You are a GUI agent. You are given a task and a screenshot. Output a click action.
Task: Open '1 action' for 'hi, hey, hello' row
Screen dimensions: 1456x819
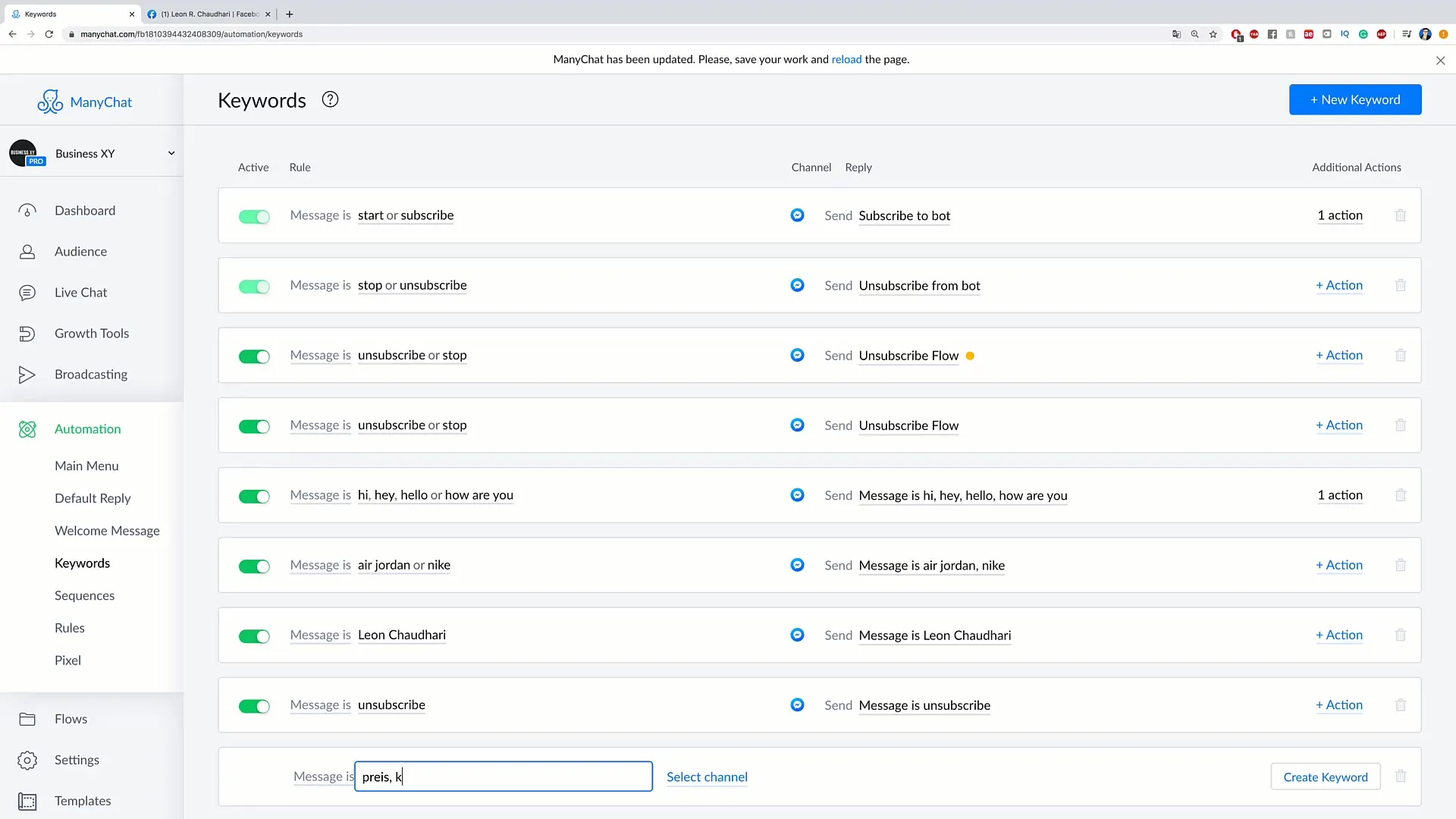[1340, 495]
